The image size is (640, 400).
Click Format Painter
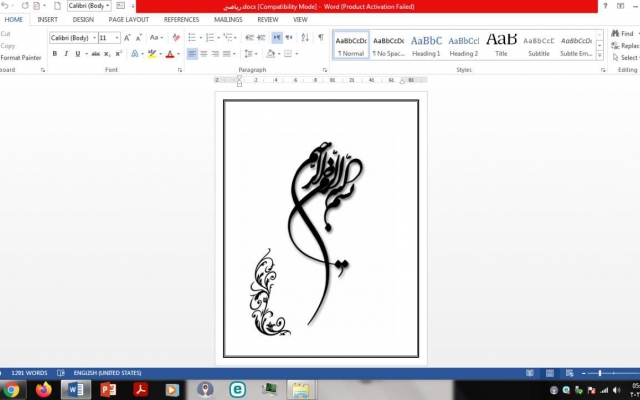click(x=21, y=58)
